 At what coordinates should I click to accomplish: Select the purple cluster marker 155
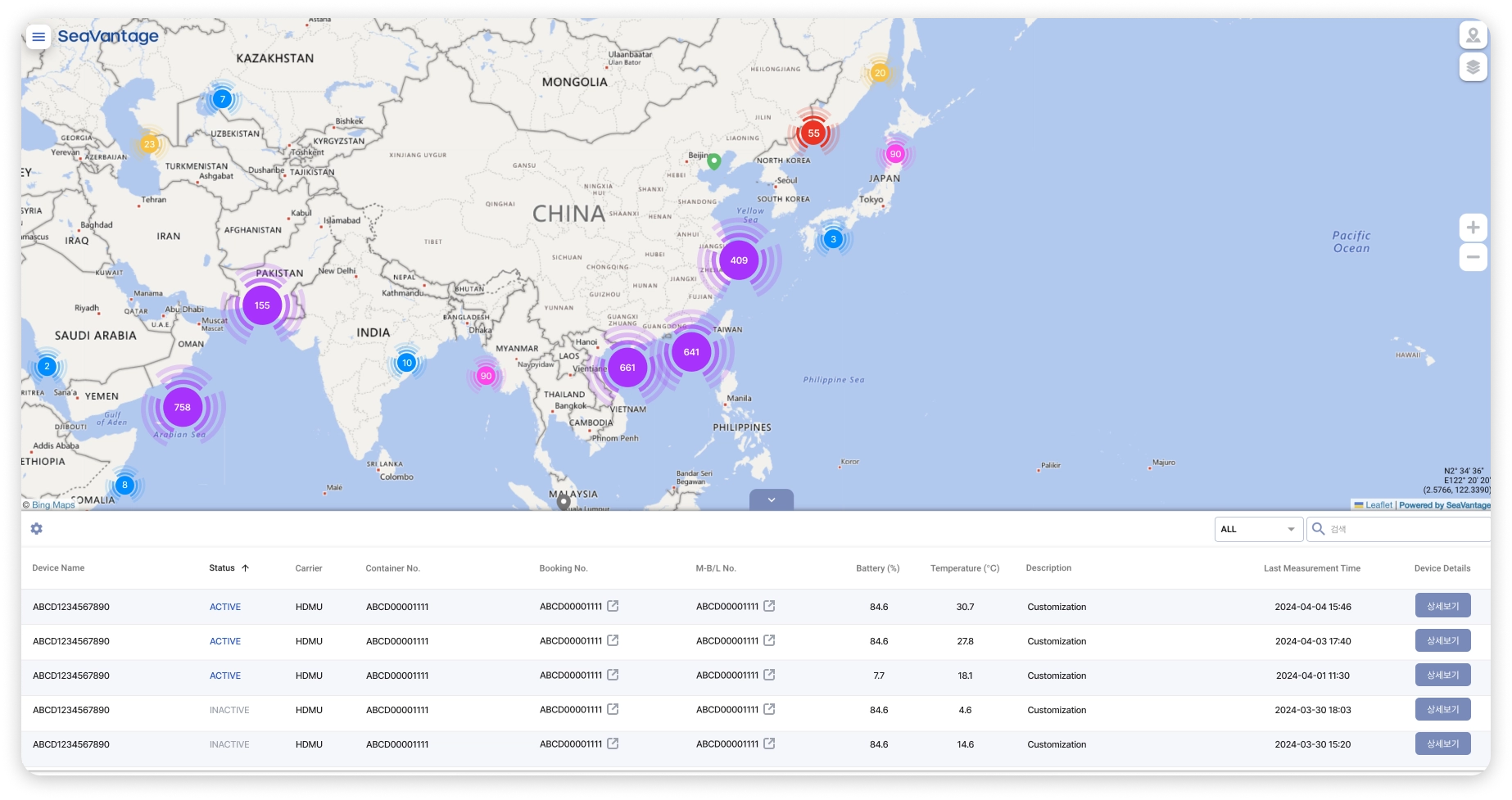(x=262, y=305)
